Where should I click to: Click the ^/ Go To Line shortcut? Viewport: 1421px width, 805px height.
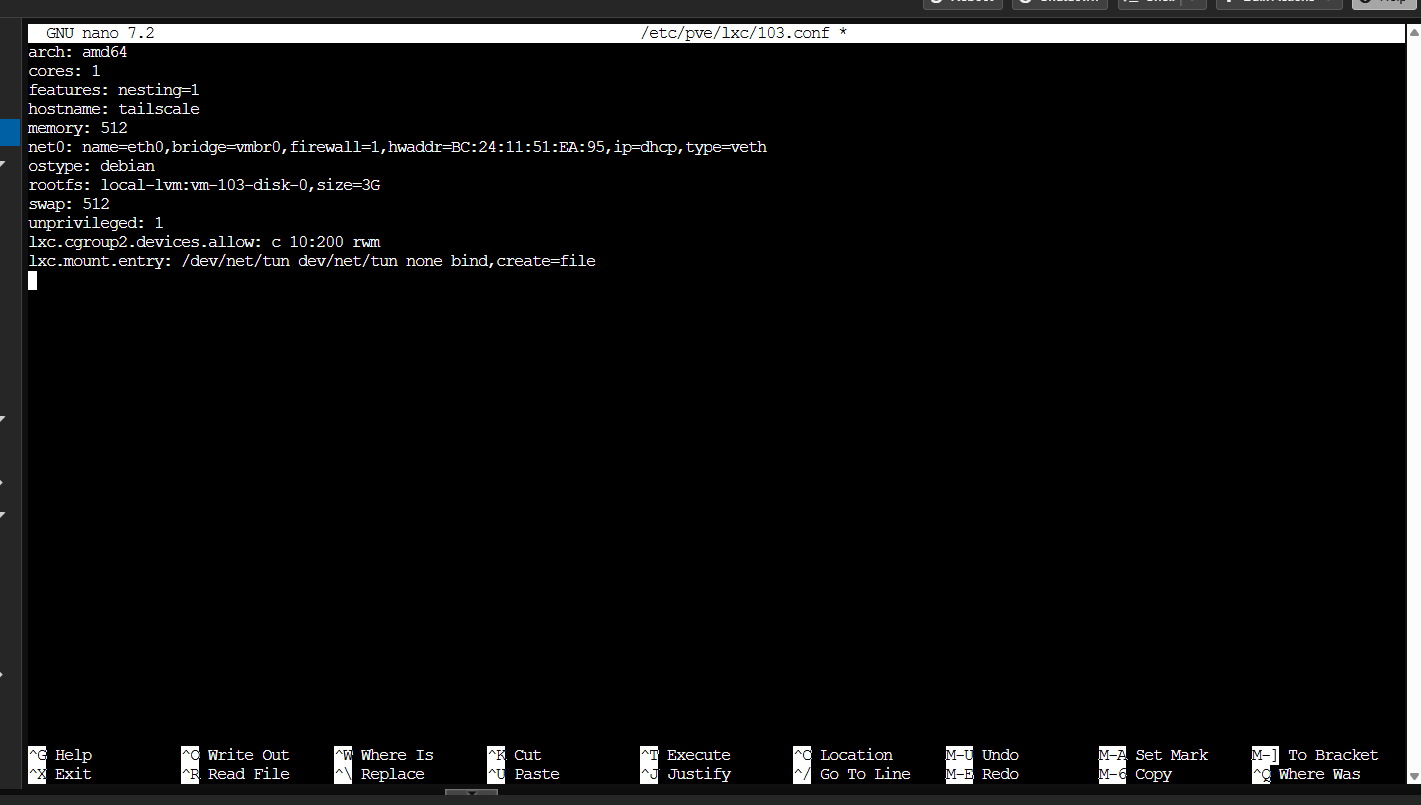coord(852,774)
